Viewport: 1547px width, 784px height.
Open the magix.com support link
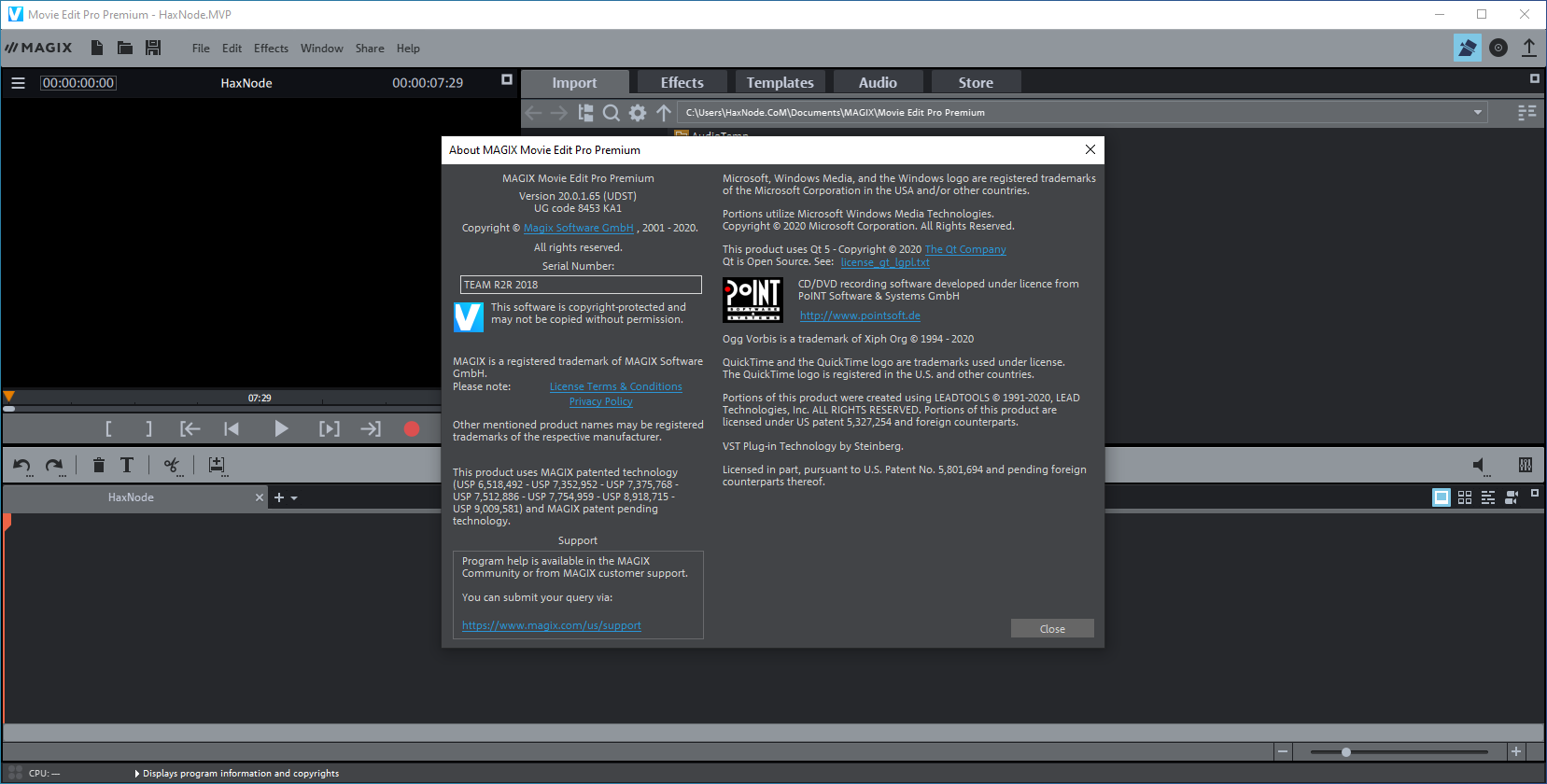click(x=552, y=625)
